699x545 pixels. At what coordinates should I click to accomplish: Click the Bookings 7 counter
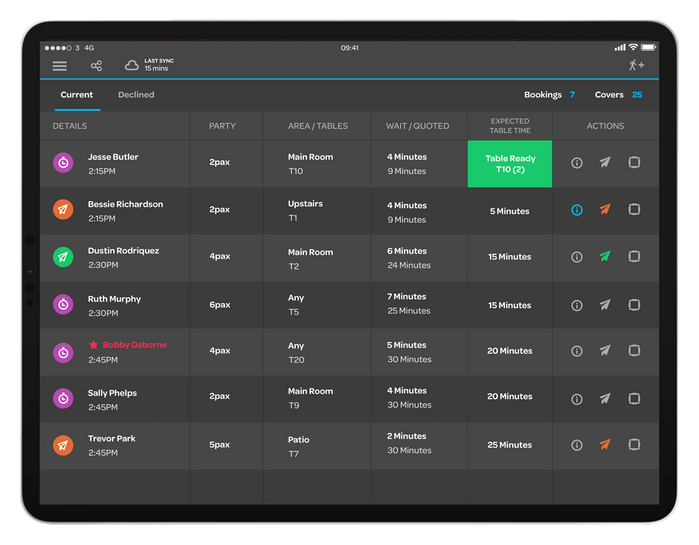[x=549, y=94]
